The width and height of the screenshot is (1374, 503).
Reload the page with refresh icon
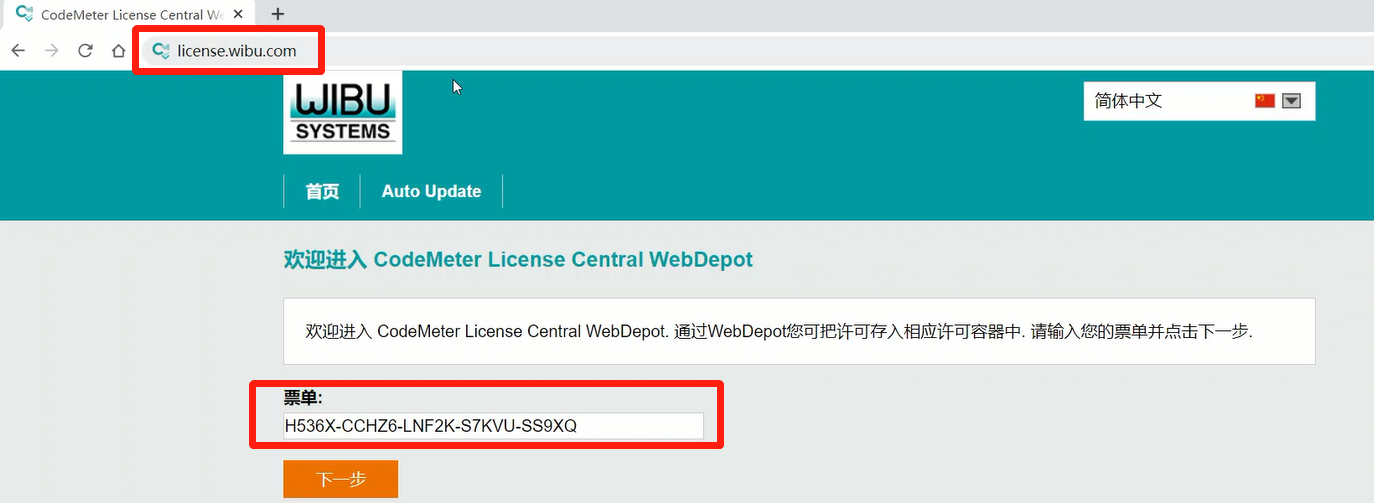(85, 51)
